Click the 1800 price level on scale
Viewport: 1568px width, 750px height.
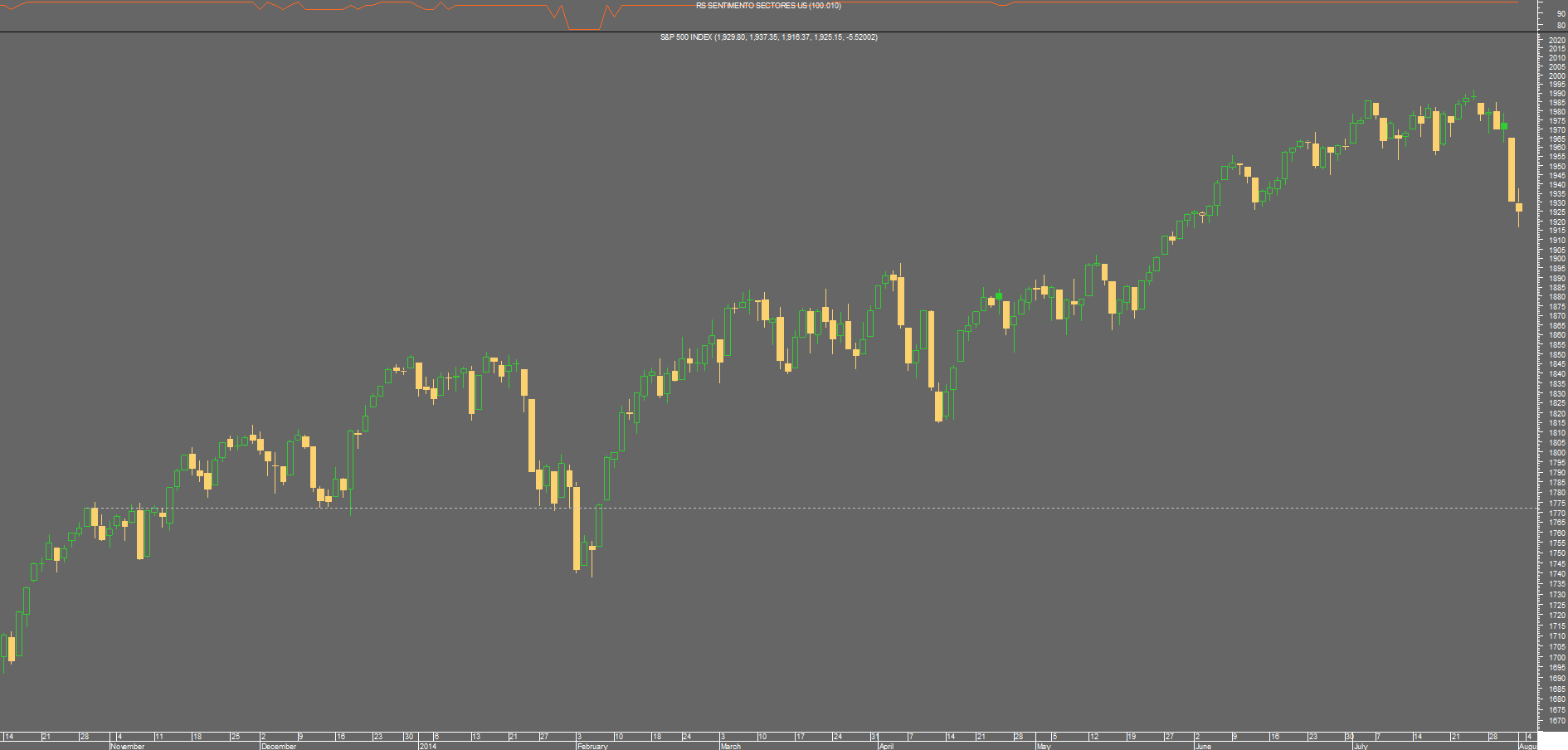pos(1556,453)
